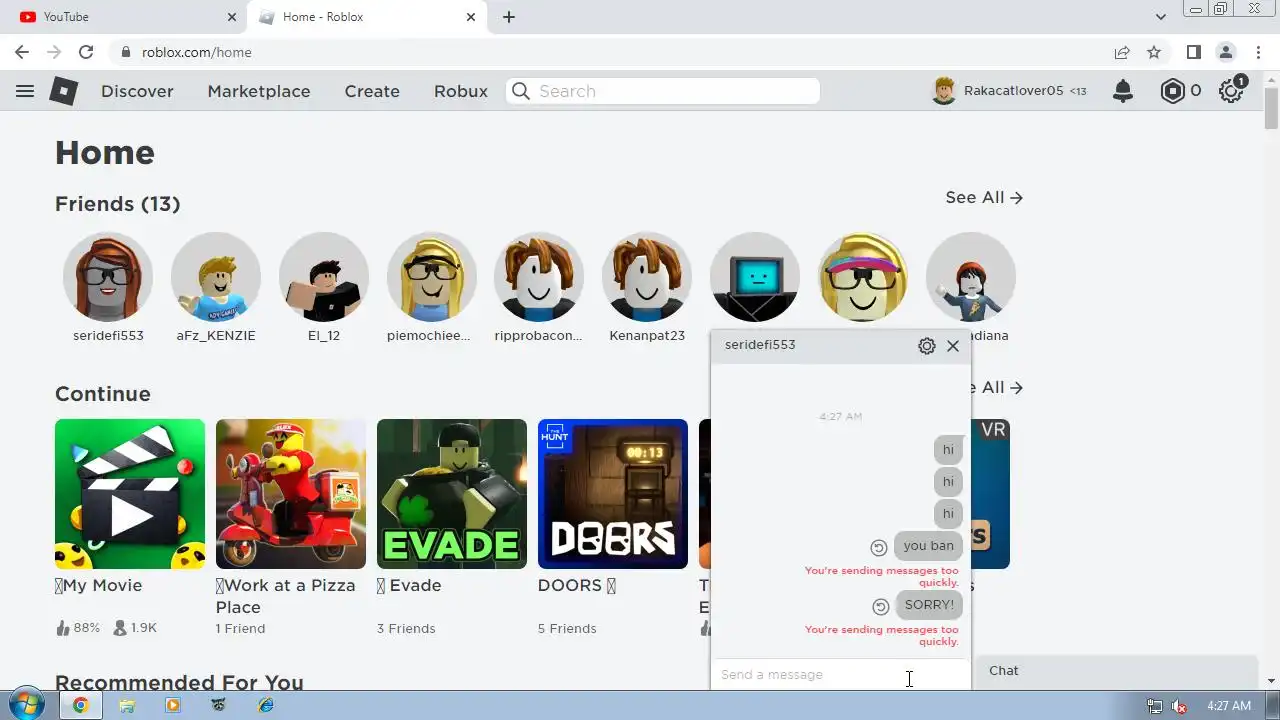
Task: Retry sending the "SORRY!" message
Action: click(881, 606)
